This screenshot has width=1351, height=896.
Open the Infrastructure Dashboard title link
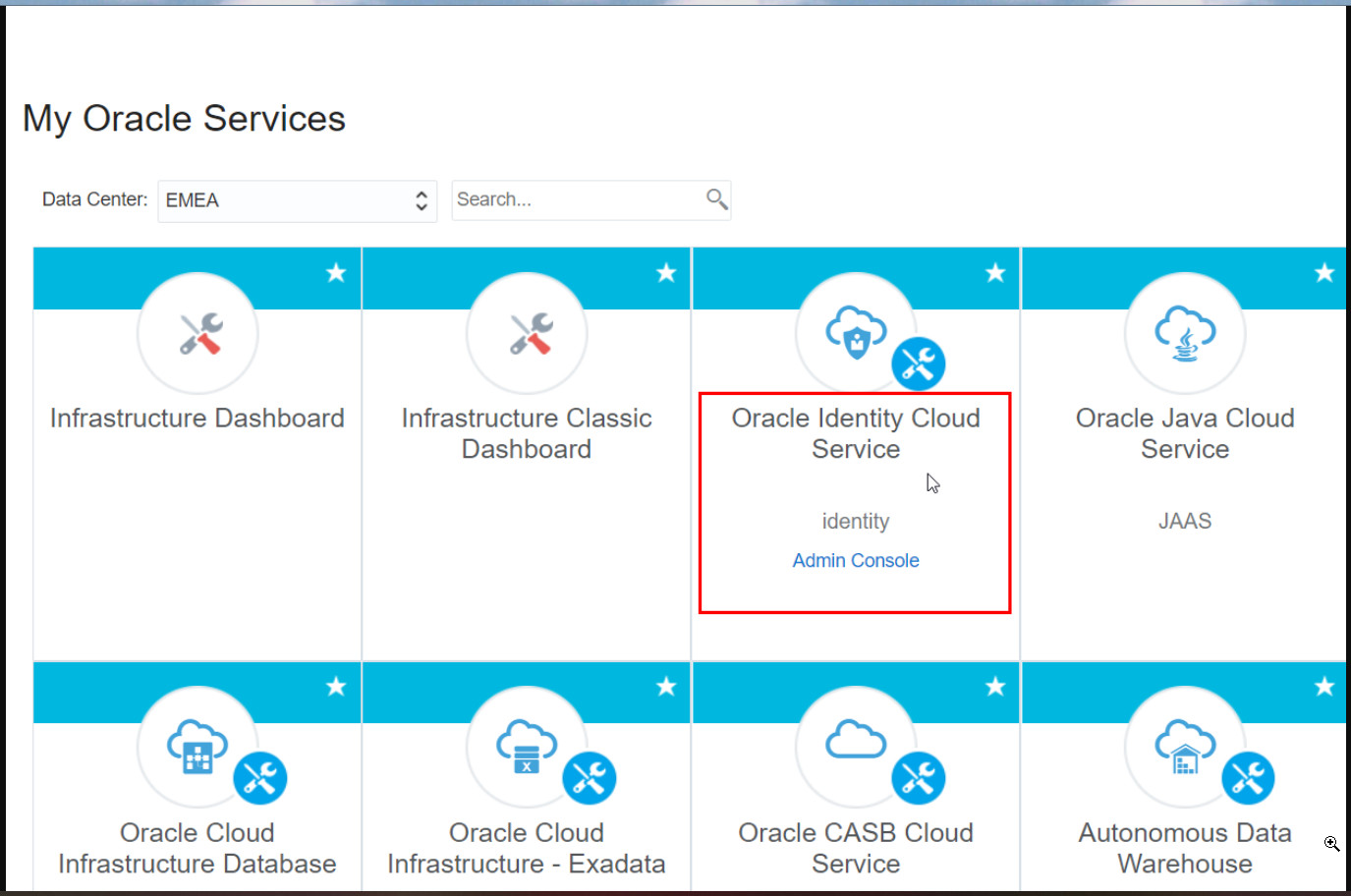(197, 419)
